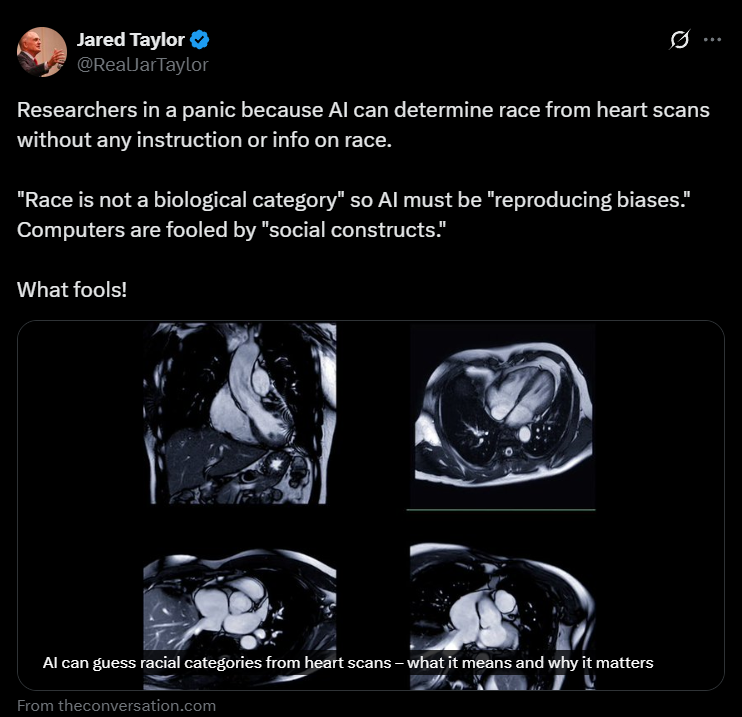Click 'what it means and why it matters'
Screen dimensions: 742x717
tap(539, 663)
